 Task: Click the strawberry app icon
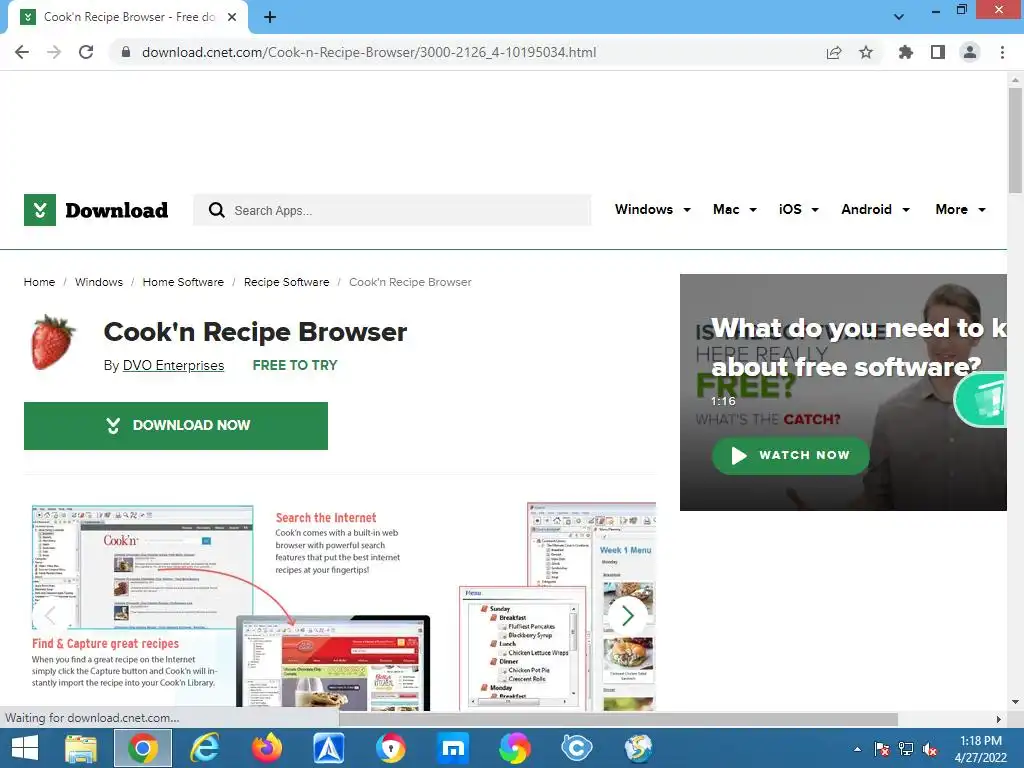pos(52,342)
